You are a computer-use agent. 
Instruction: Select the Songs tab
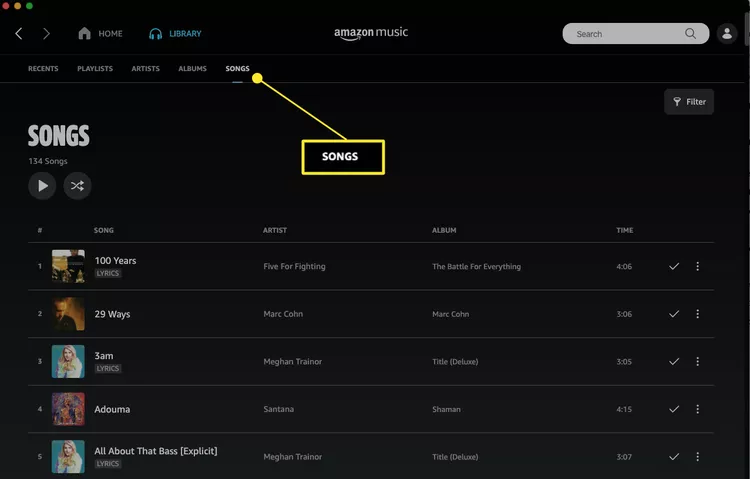click(x=237, y=68)
